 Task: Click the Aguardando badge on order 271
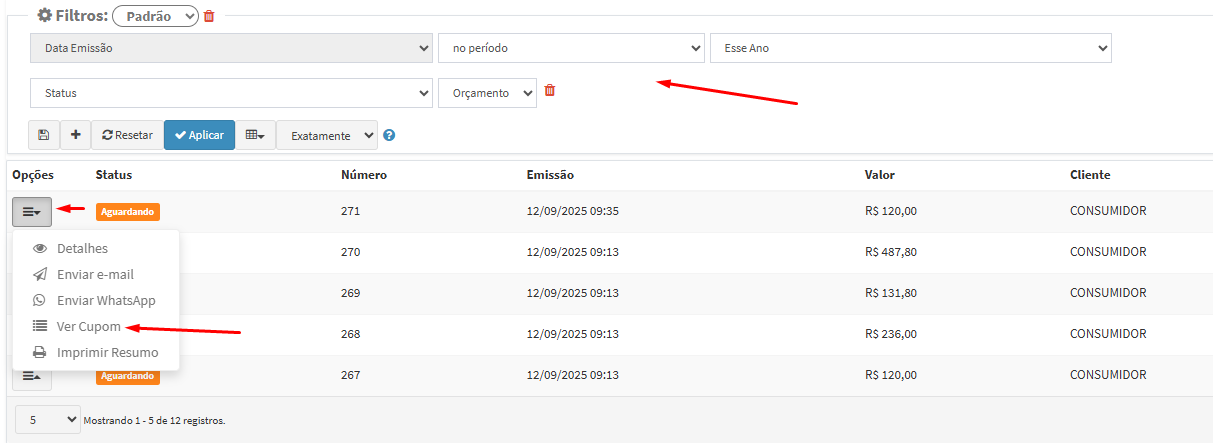point(128,211)
